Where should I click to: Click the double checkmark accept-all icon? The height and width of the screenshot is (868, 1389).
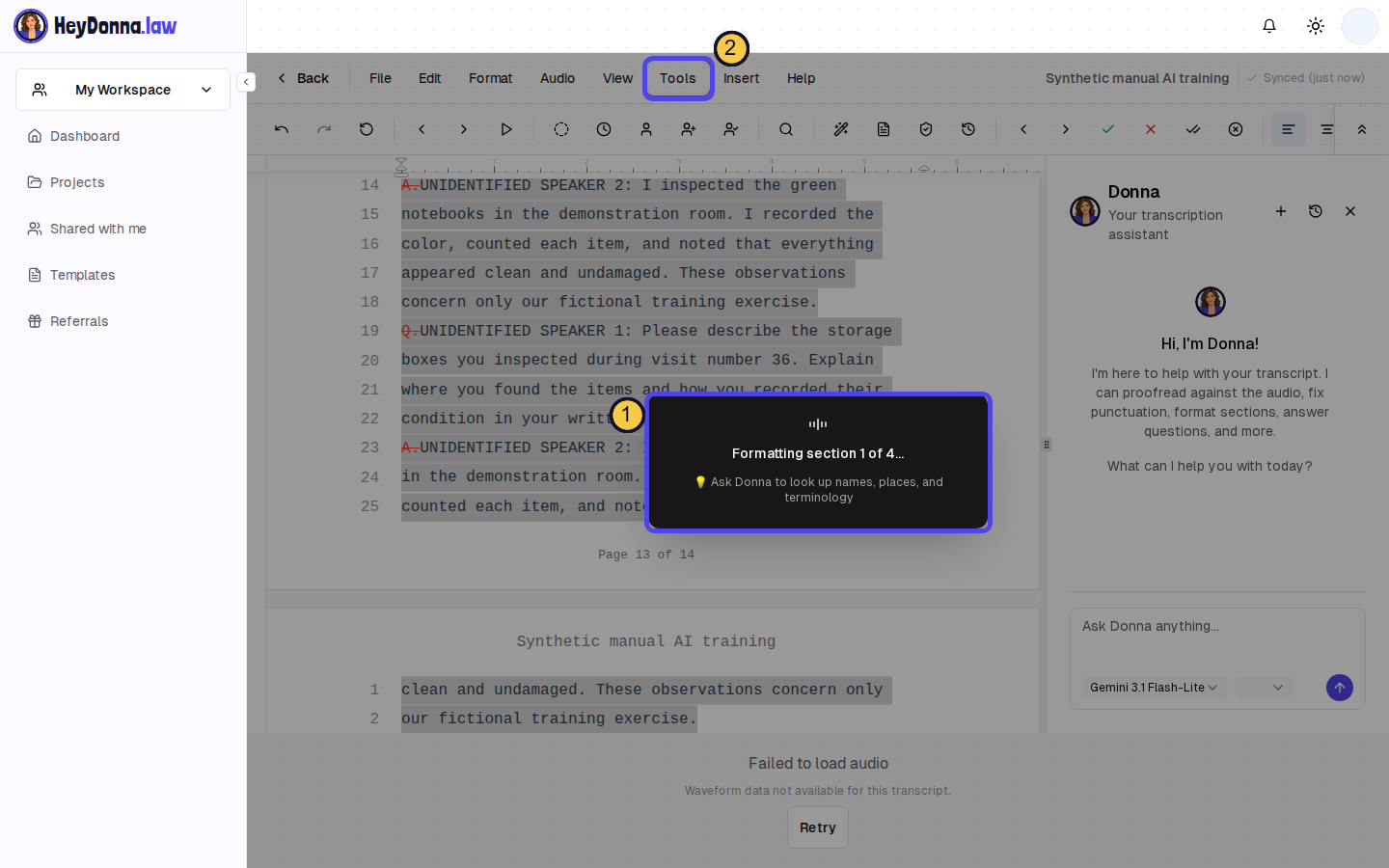click(x=1193, y=129)
